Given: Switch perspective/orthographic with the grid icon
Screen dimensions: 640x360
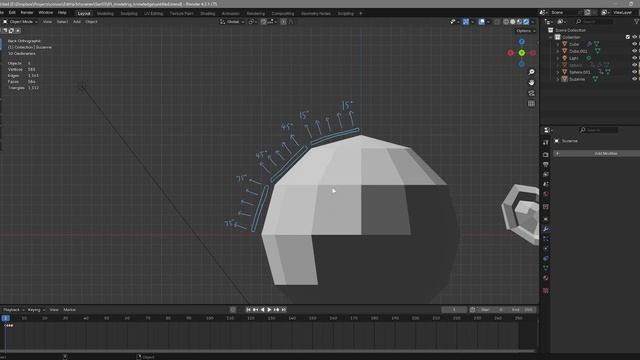Looking at the screenshot, I should tap(531, 104).
